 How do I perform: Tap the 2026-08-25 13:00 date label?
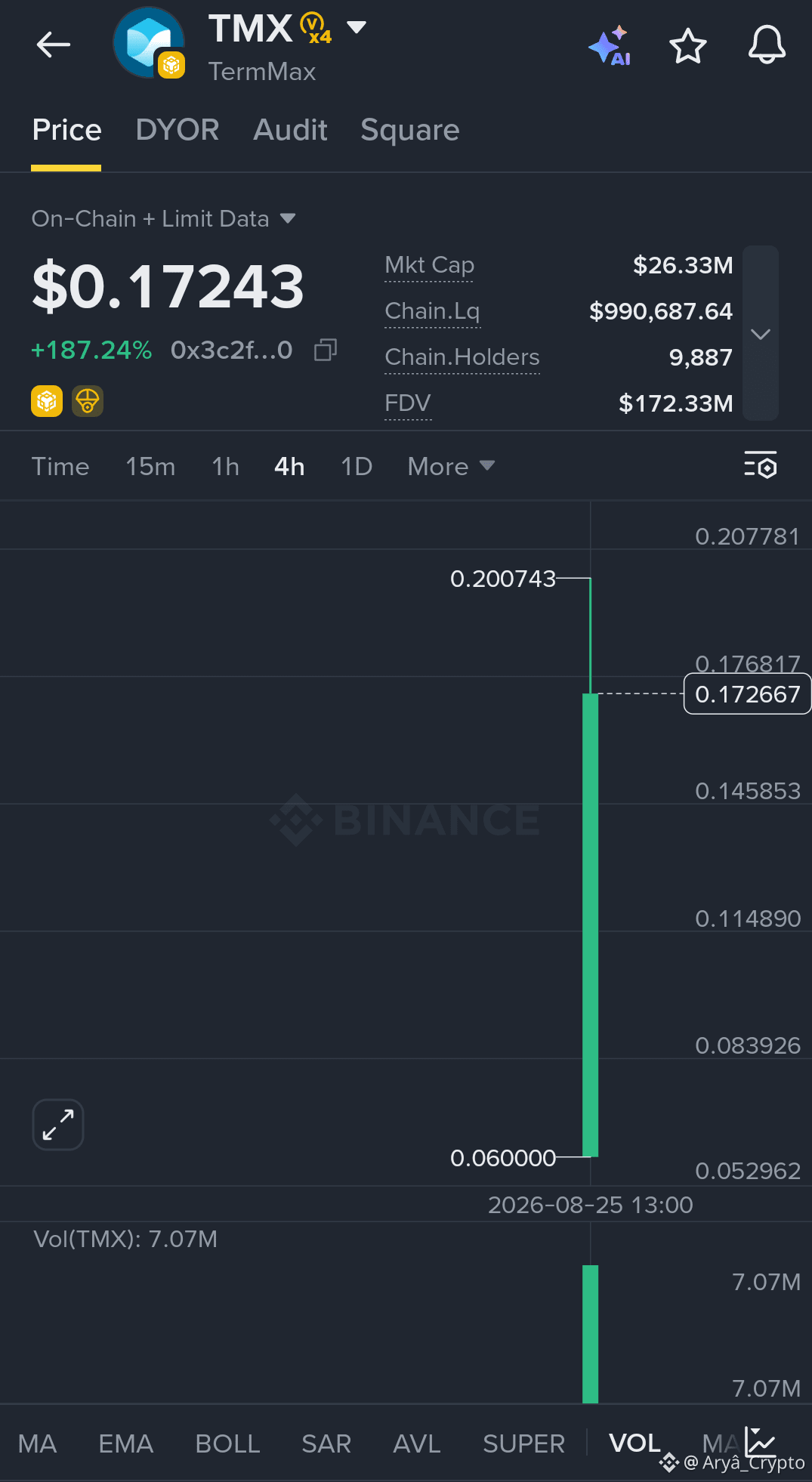(x=591, y=1205)
